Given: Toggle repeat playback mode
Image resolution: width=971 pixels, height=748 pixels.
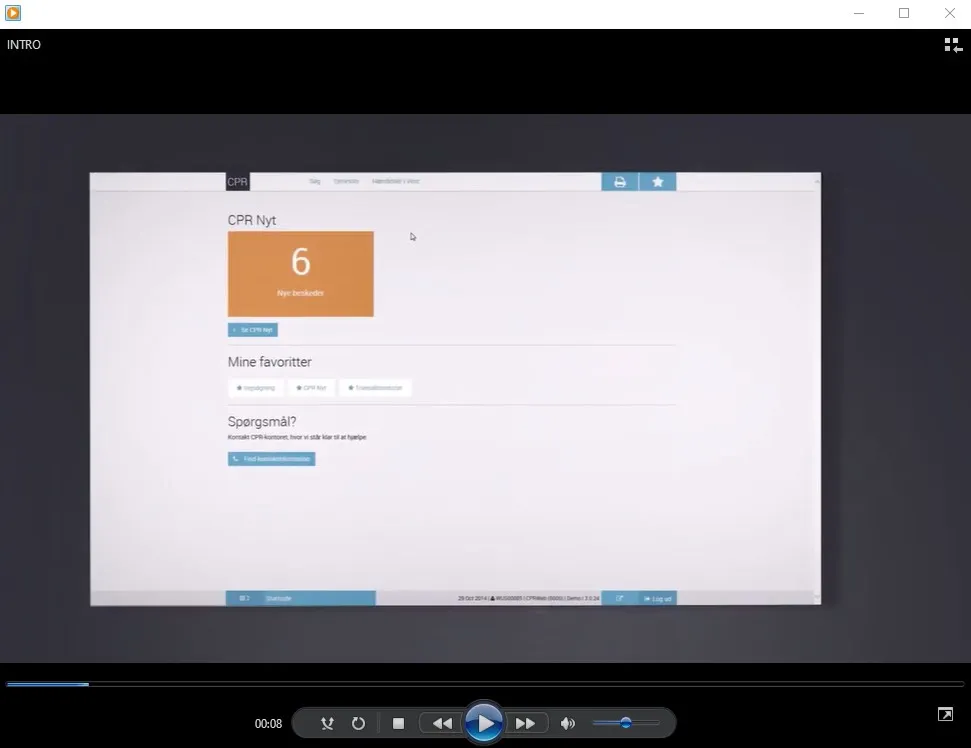Looking at the screenshot, I should (x=359, y=723).
